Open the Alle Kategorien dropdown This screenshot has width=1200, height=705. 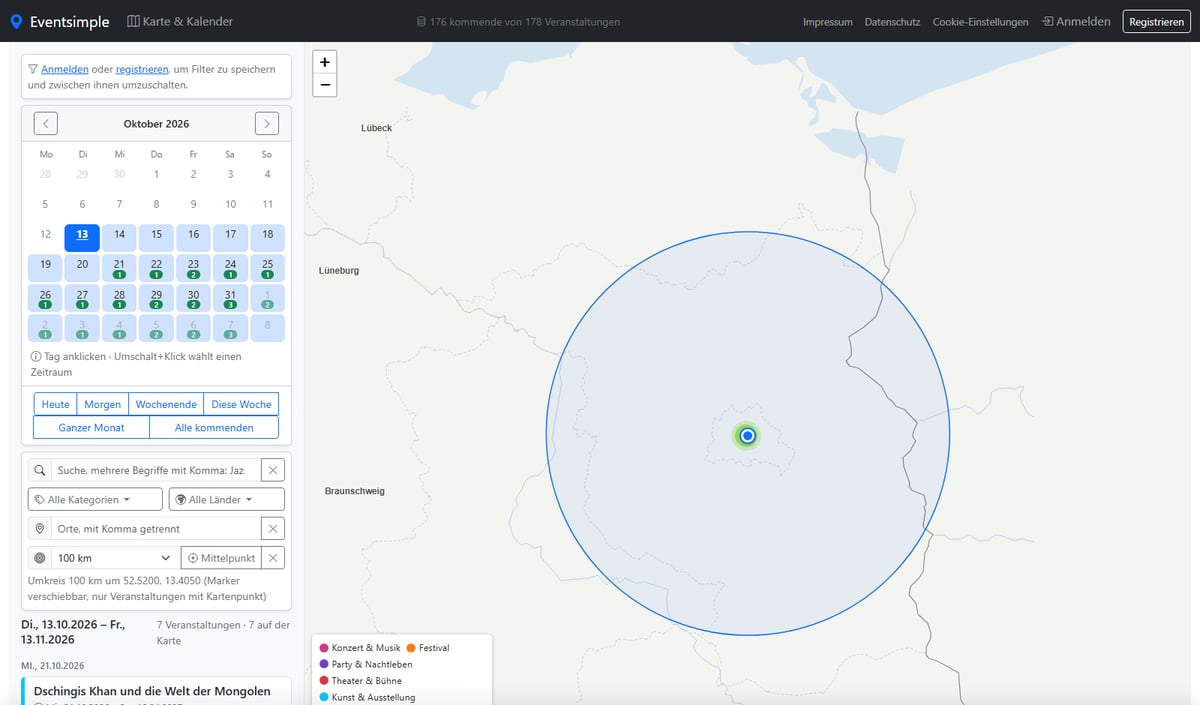click(x=95, y=499)
